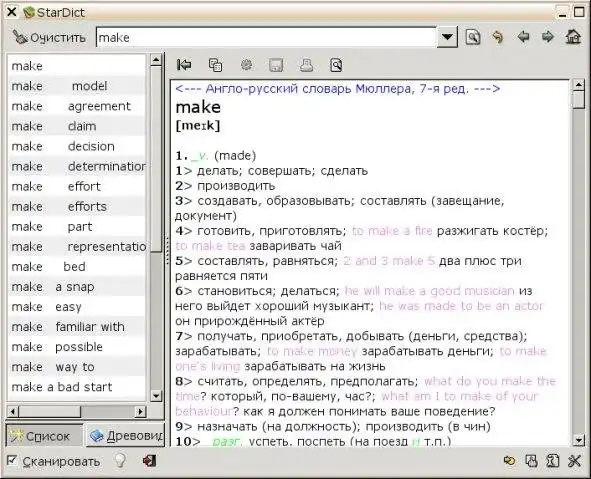Click word list horizontal scrollbar thumb
This screenshot has width=591, height=479.
pyautogui.click(x=49, y=411)
